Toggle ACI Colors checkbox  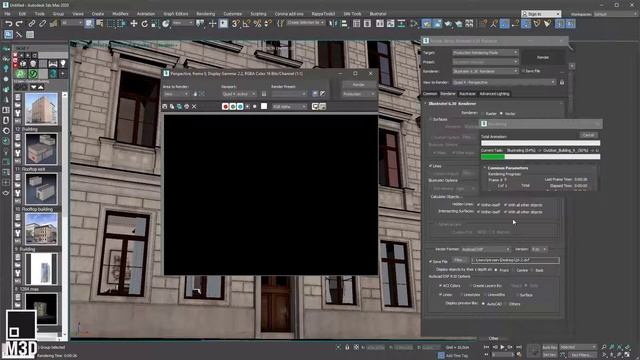point(440,286)
